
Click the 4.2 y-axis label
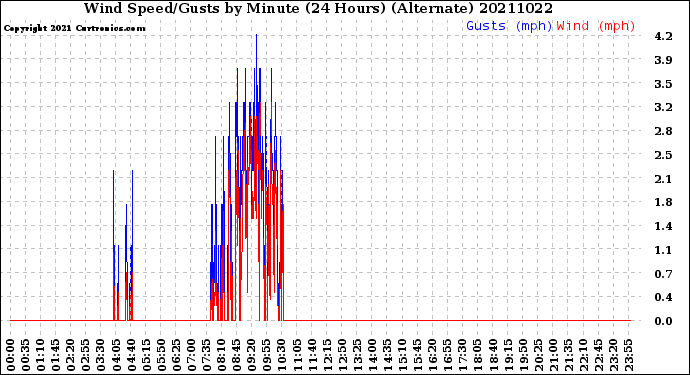pos(663,36)
